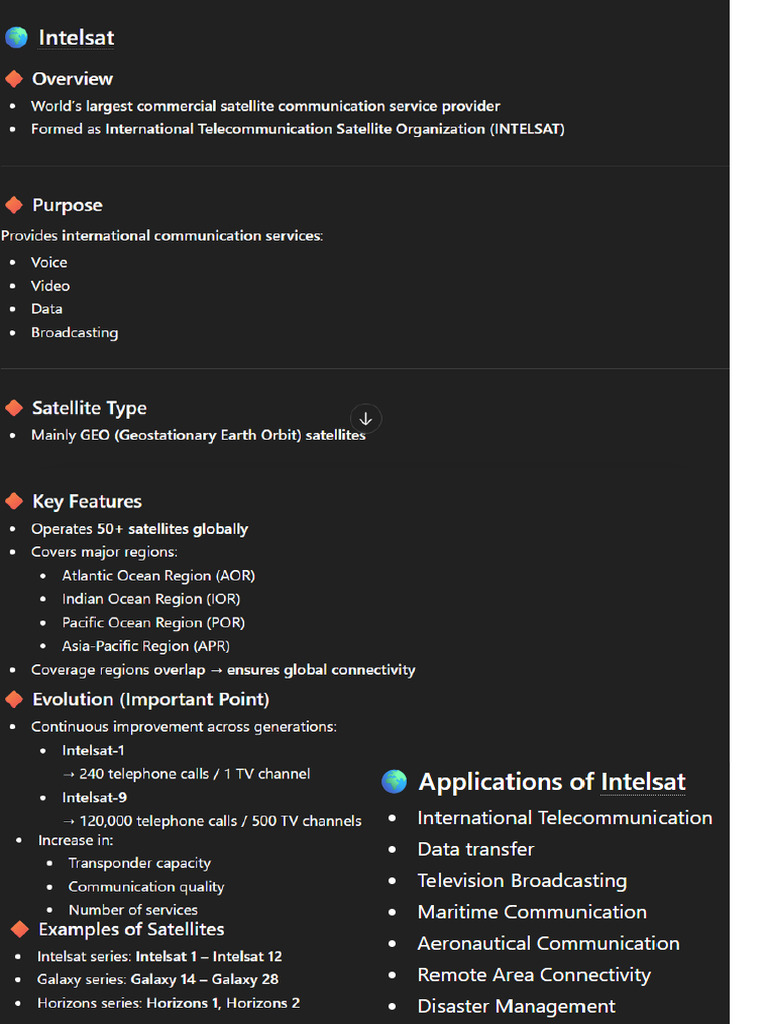This screenshot has width=768, height=1024.
Task: Click the orange diamond next to Key Features
Action: click(14, 502)
